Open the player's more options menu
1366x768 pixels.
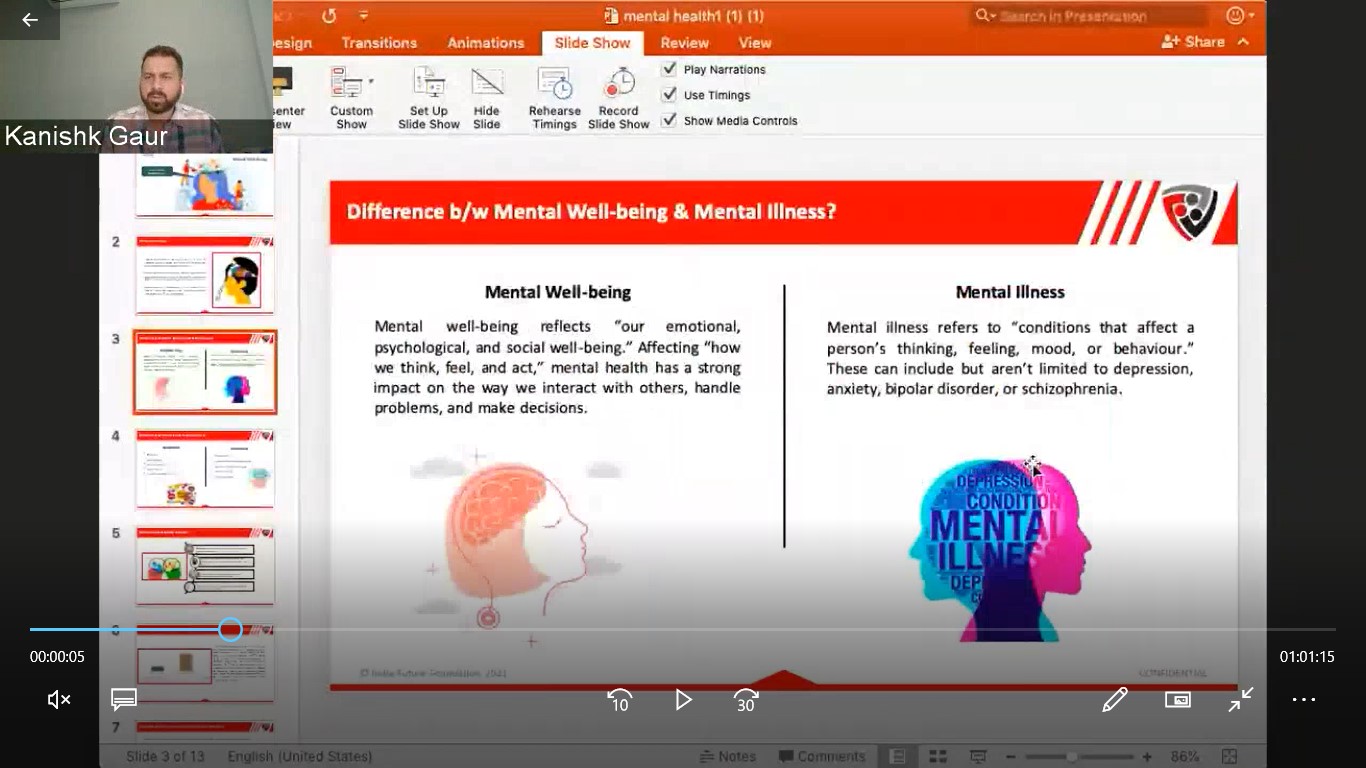click(1304, 700)
